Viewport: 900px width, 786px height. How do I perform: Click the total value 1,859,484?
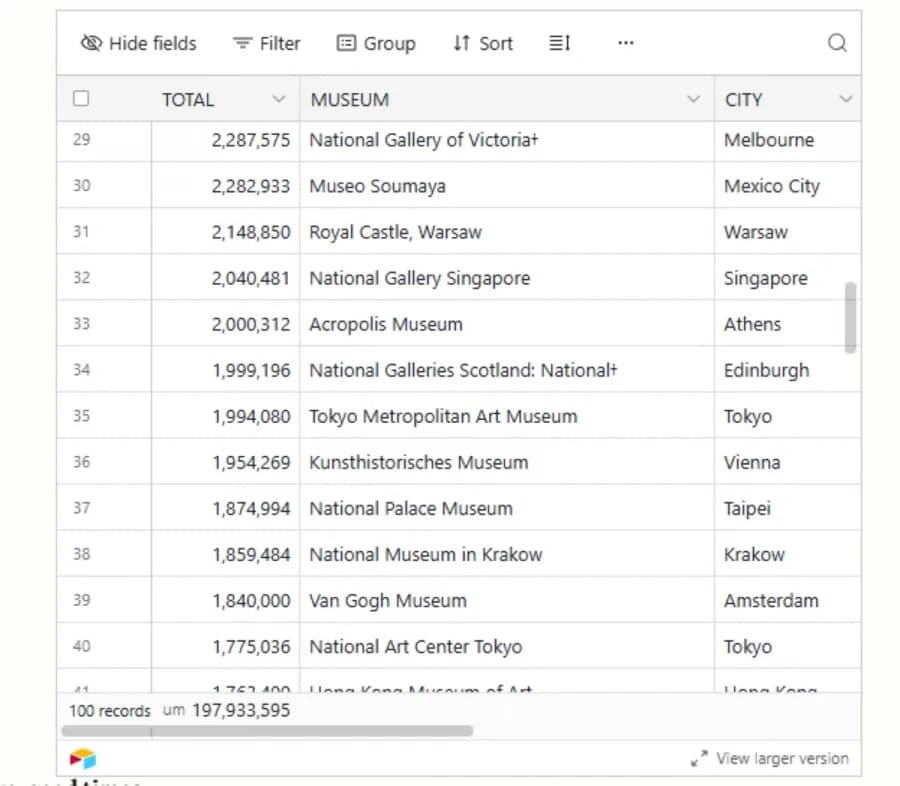click(x=251, y=554)
